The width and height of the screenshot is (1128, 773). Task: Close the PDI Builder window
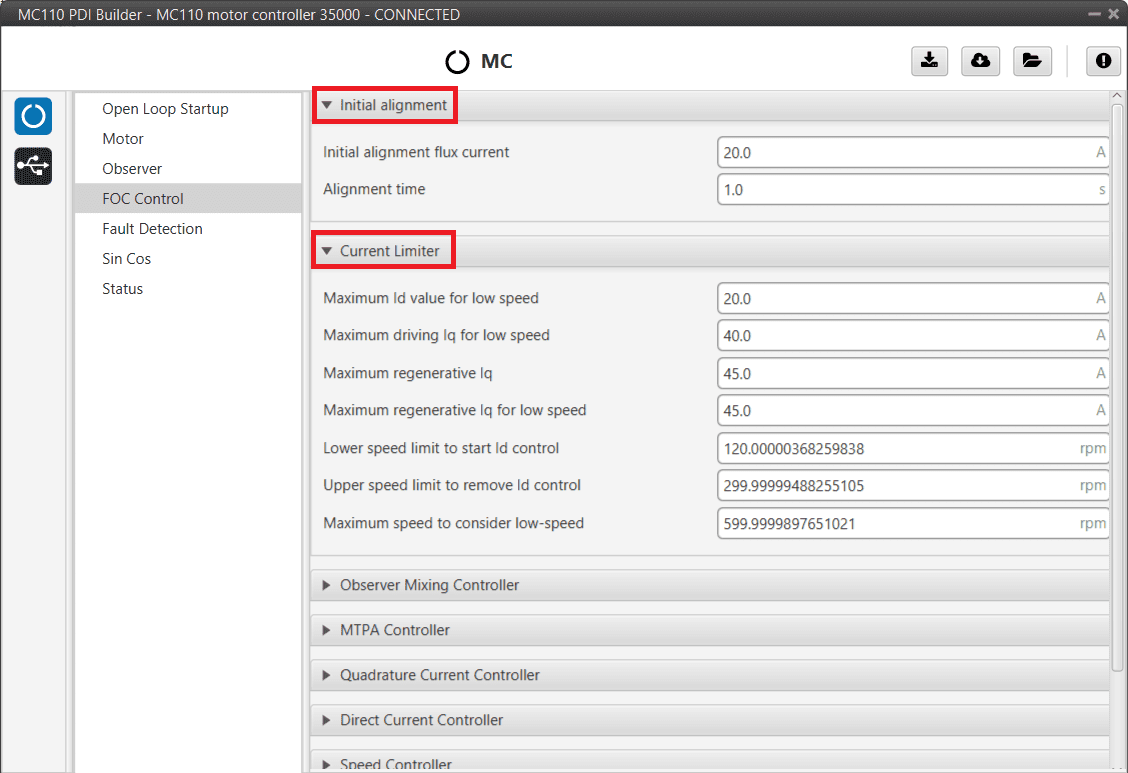1114,14
